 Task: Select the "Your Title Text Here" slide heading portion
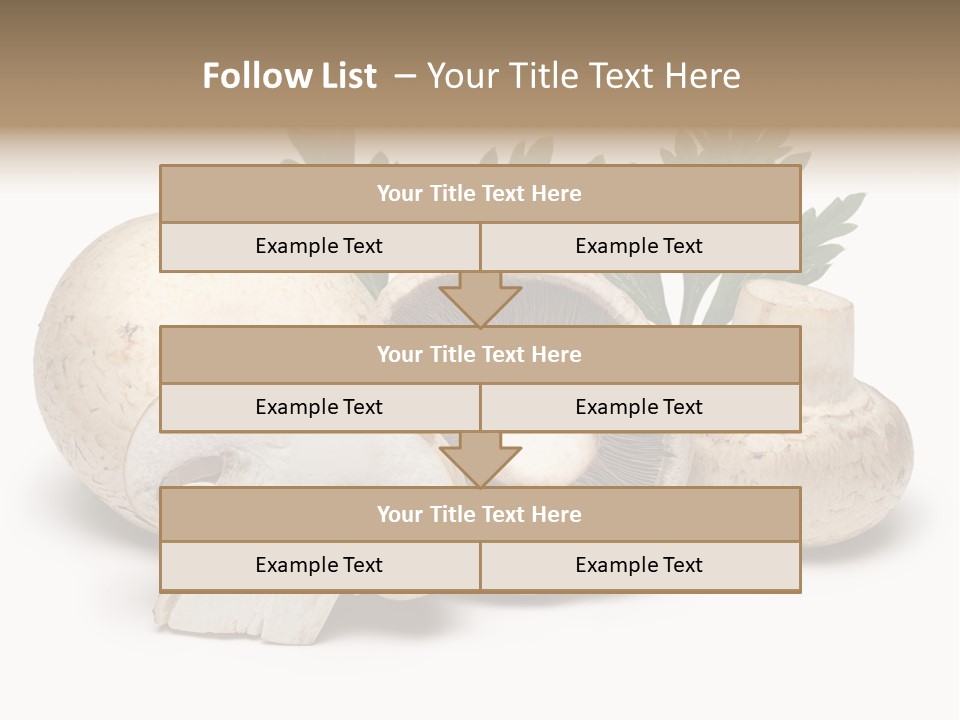(583, 76)
